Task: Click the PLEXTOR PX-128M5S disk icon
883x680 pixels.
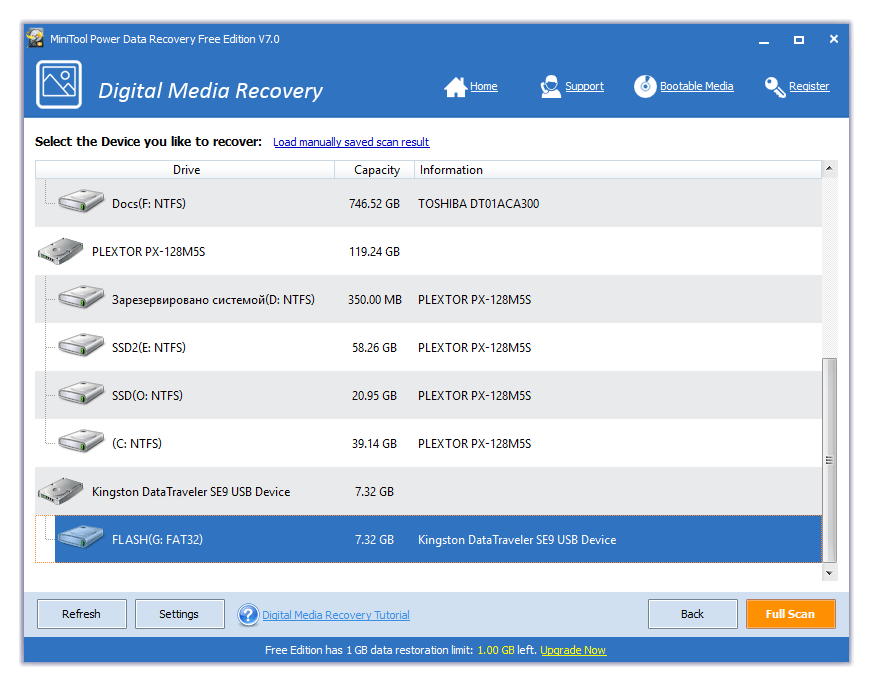Action: point(60,252)
